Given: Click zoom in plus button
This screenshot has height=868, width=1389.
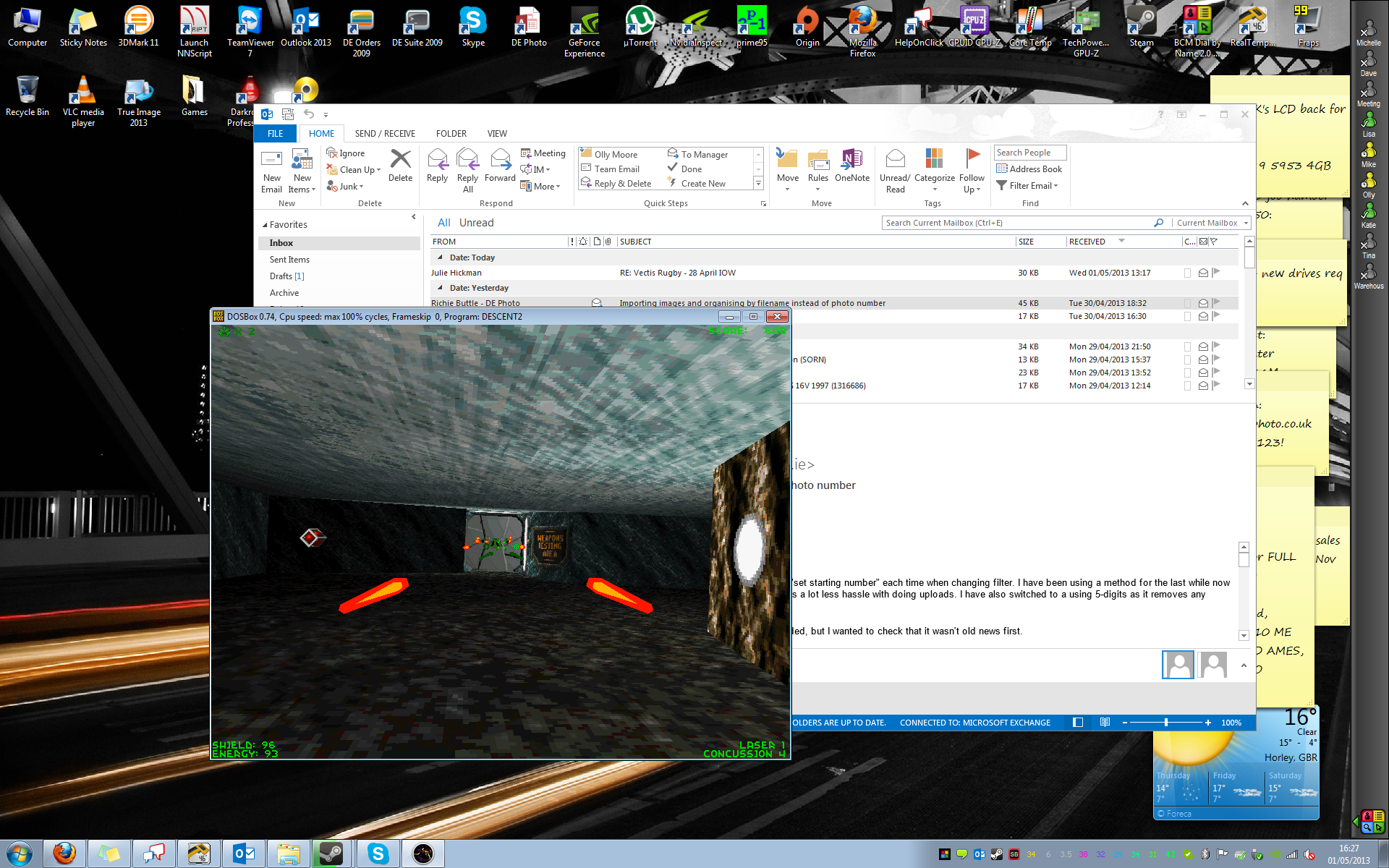Looking at the screenshot, I should (x=1207, y=723).
